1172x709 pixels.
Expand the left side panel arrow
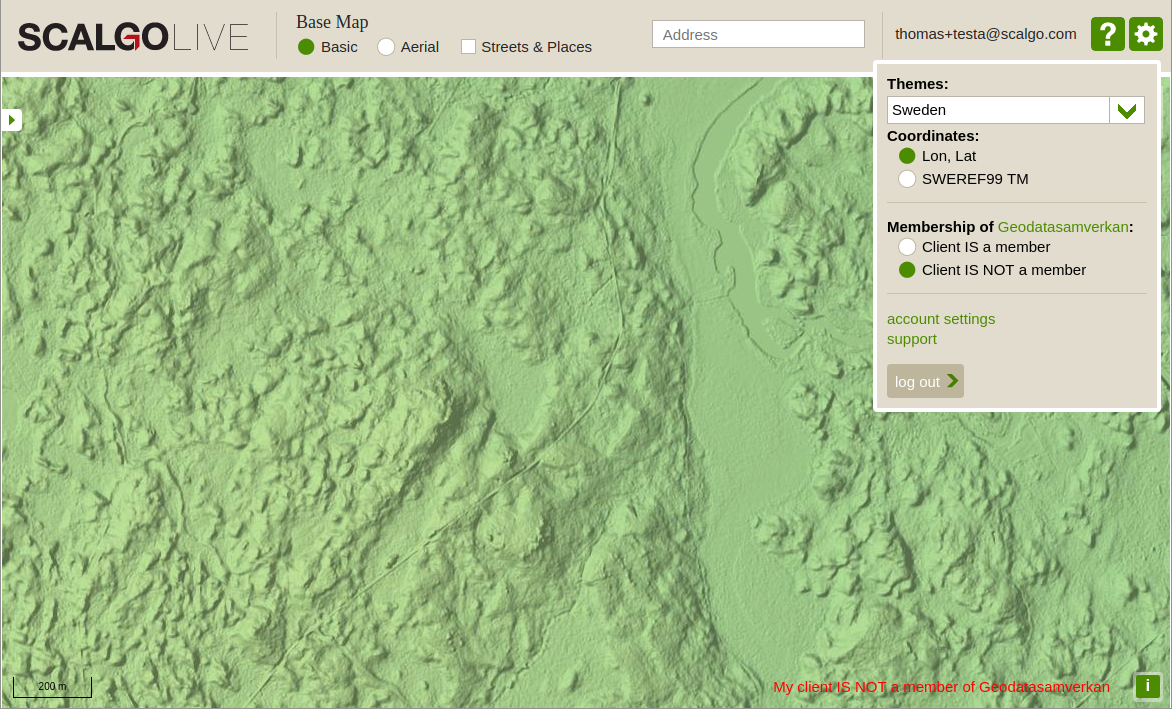click(x=11, y=120)
